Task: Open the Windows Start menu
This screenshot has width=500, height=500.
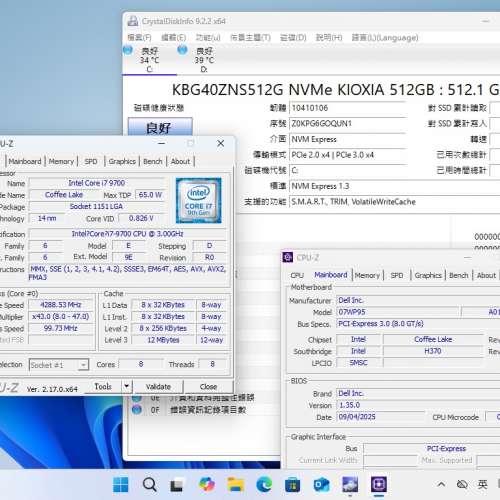Action: pos(121,484)
